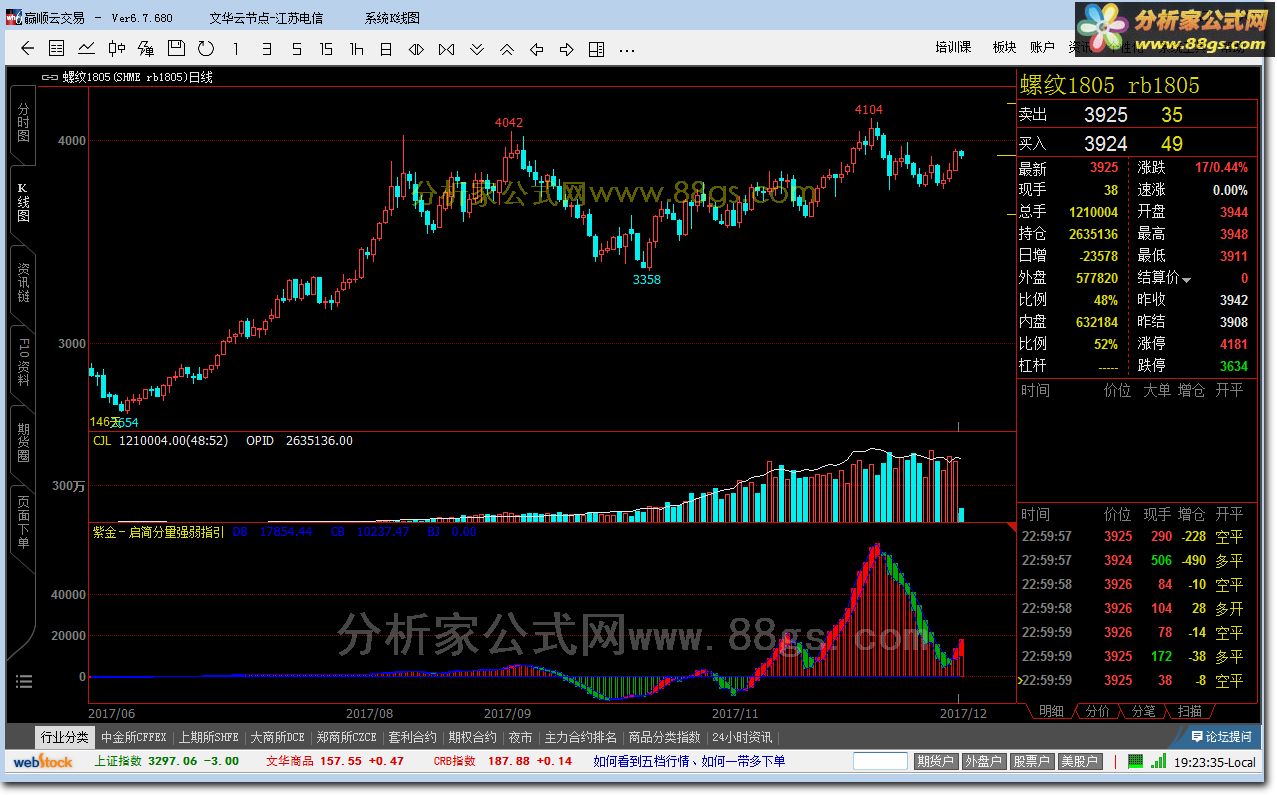
Task: Select the candlestick K-line chart icon
Action: [x=117, y=48]
